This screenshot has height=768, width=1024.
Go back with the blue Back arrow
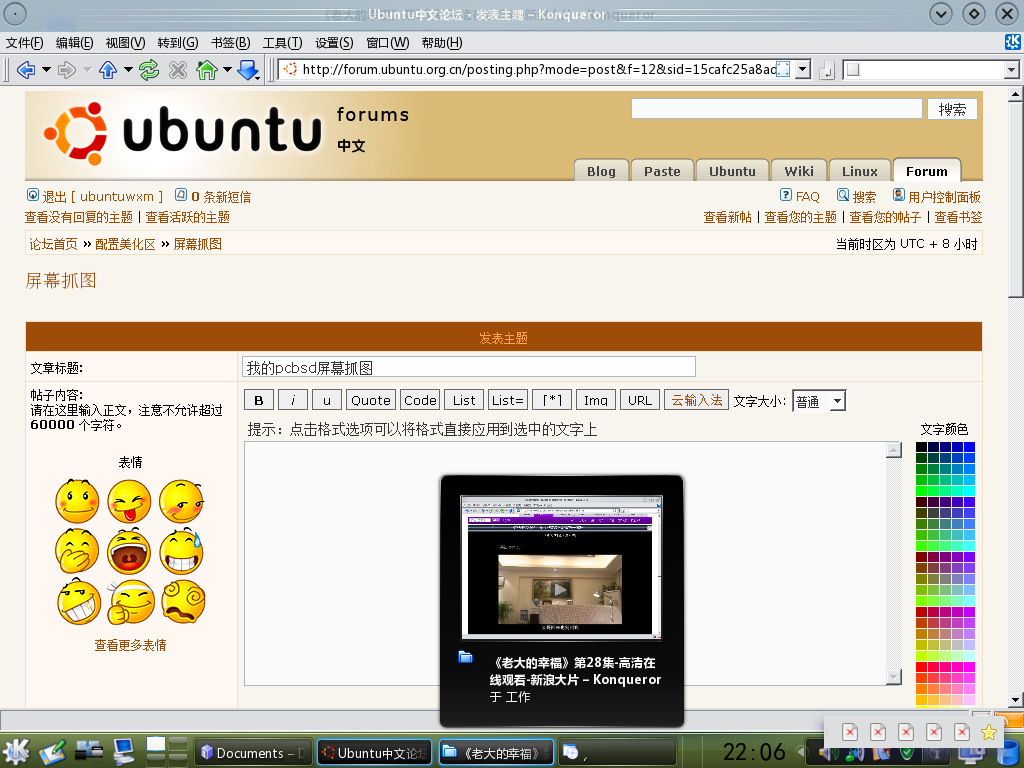[25, 69]
